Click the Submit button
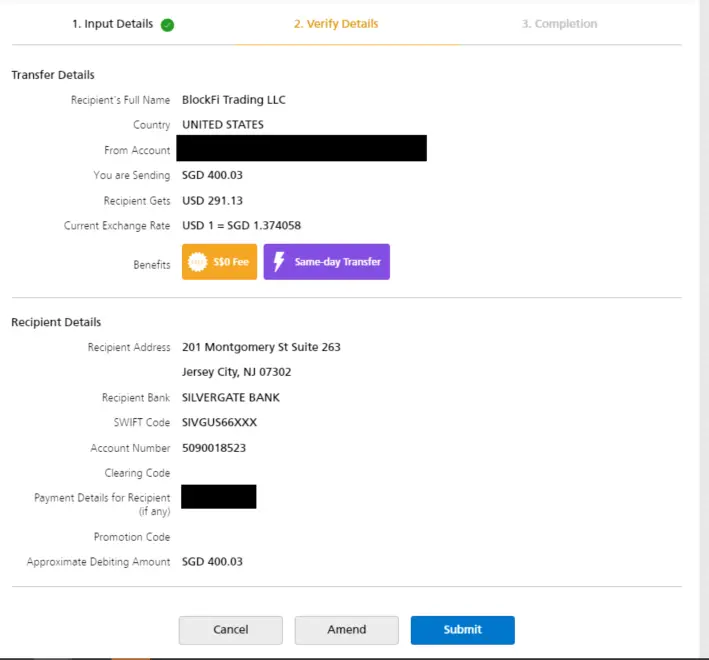The image size is (709, 660). tap(463, 630)
